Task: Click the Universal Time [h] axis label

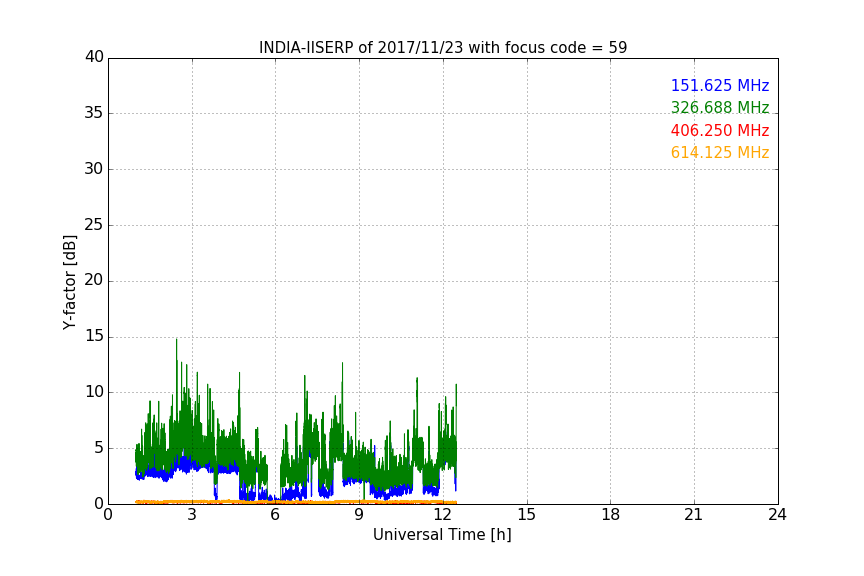Action: [x=442, y=534]
